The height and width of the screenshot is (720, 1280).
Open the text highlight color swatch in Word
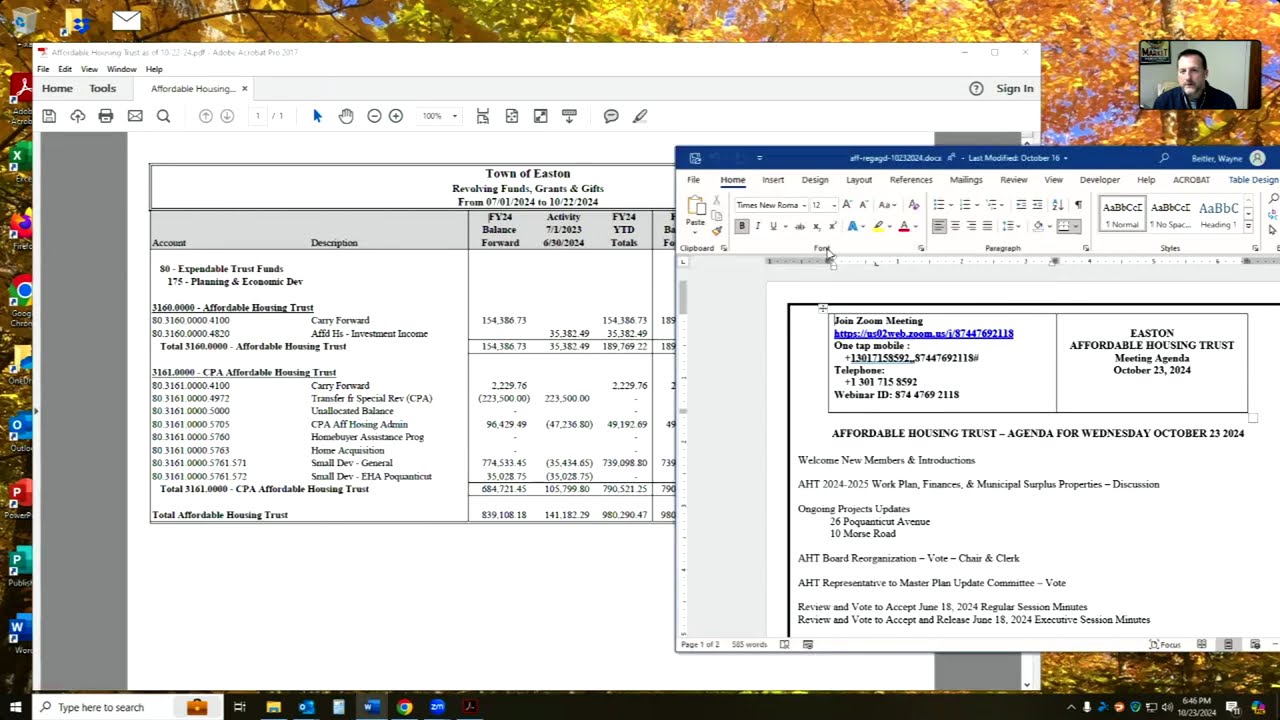pyautogui.click(x=878, y=226)
